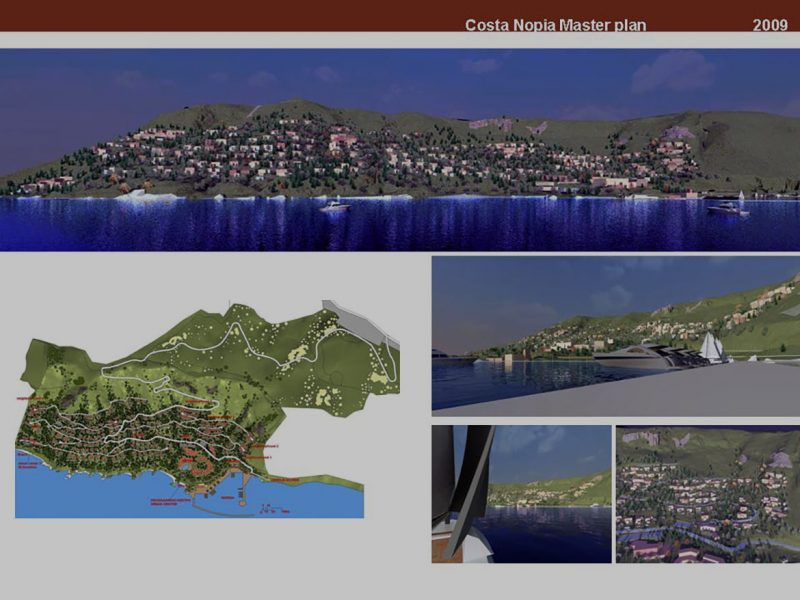Click the sailboat at panorama's right edge
This screenshot has width=800, height=600.
[x=739, y=196]
